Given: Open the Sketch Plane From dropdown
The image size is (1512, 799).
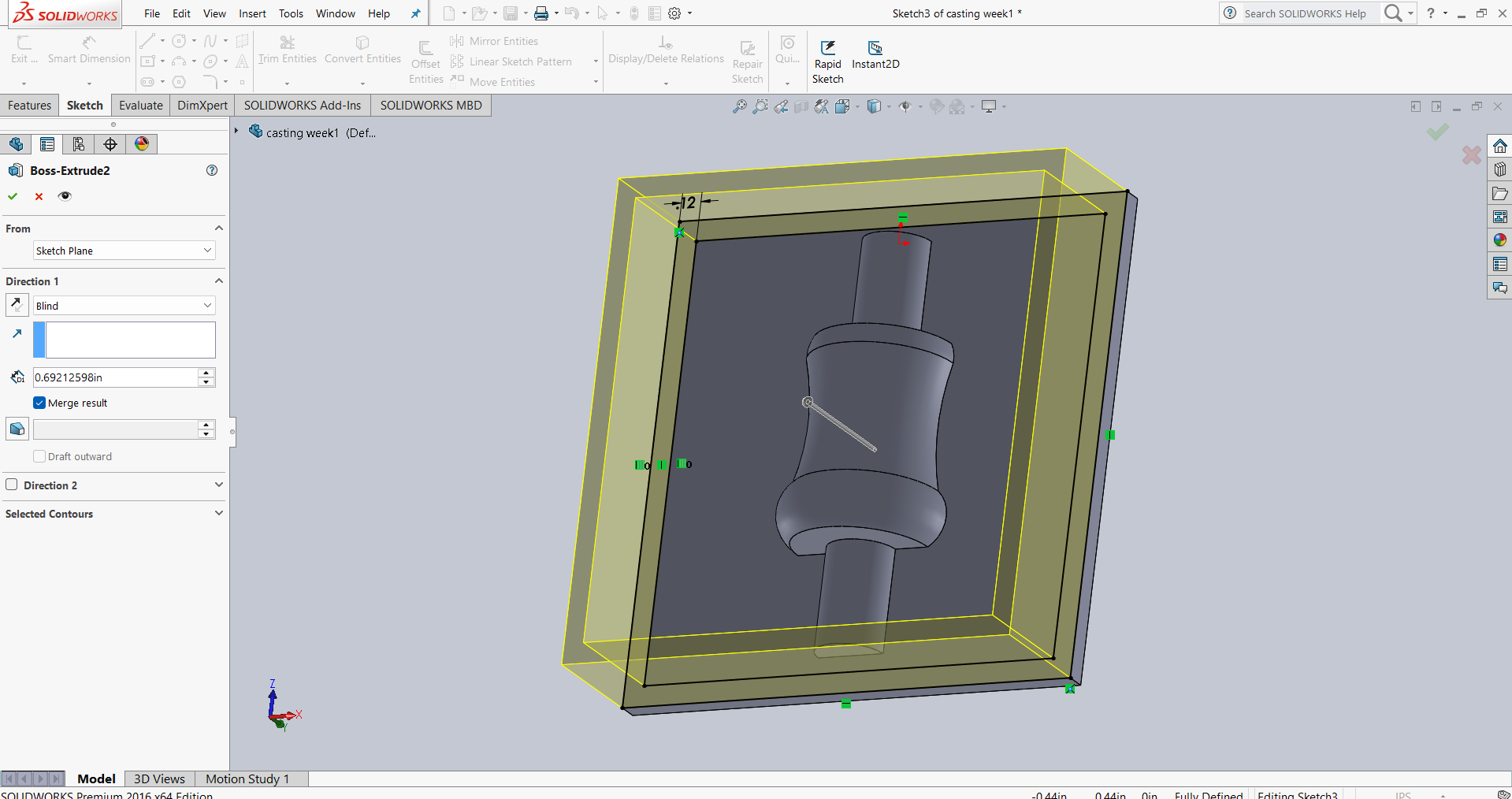Looking at the screenshot, I should click(x=124, y=251).
